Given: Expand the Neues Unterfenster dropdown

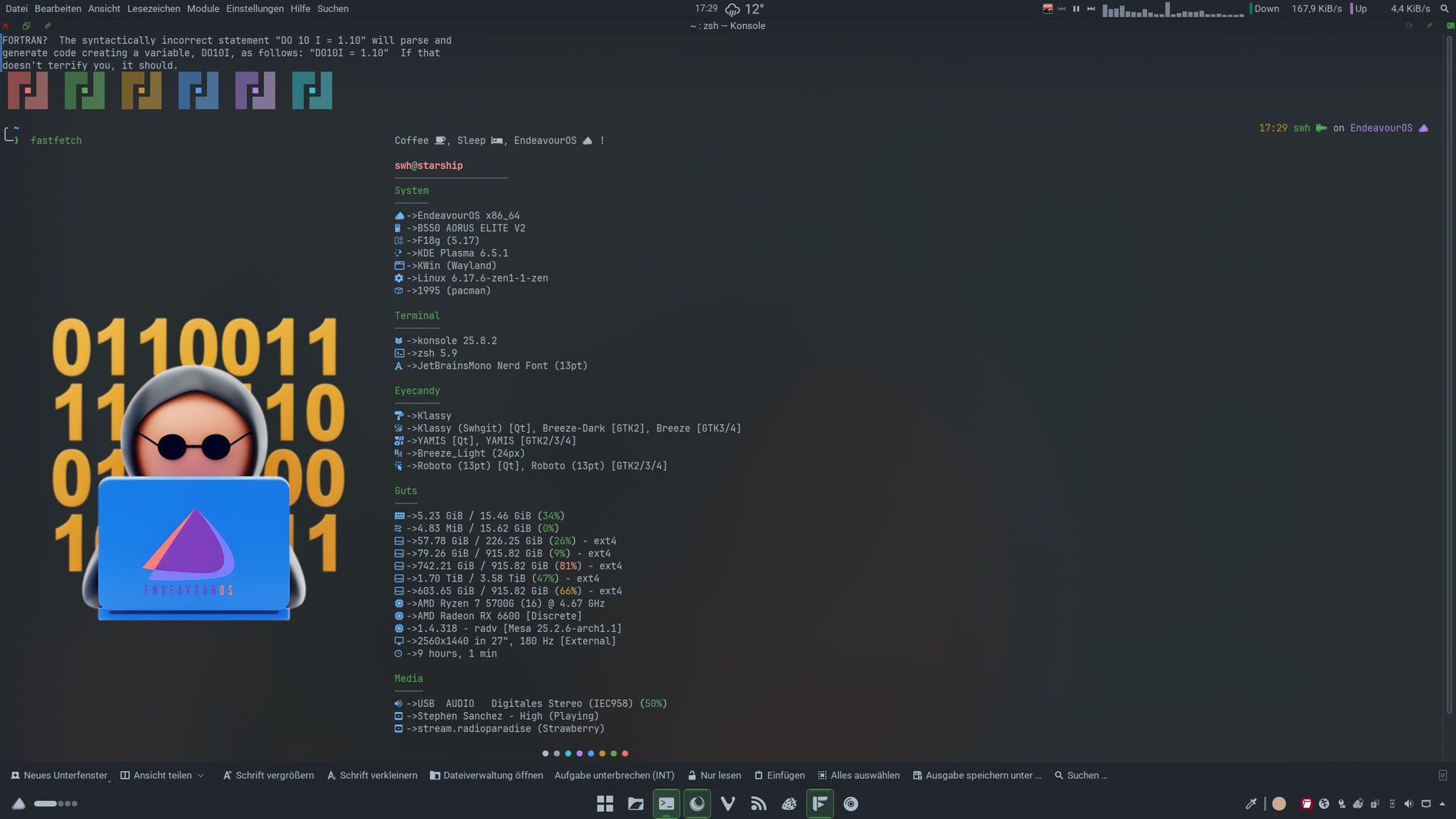Looking at the screenshot, I should [x=110, y=779].
